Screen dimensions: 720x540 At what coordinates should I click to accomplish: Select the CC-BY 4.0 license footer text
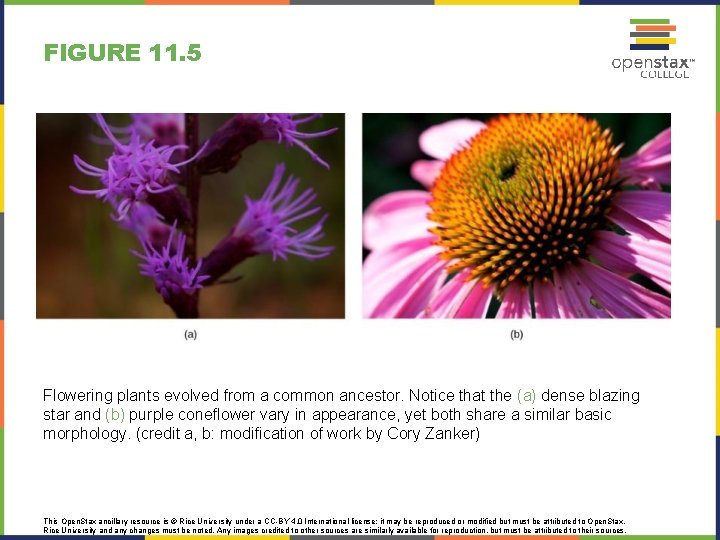335,526
